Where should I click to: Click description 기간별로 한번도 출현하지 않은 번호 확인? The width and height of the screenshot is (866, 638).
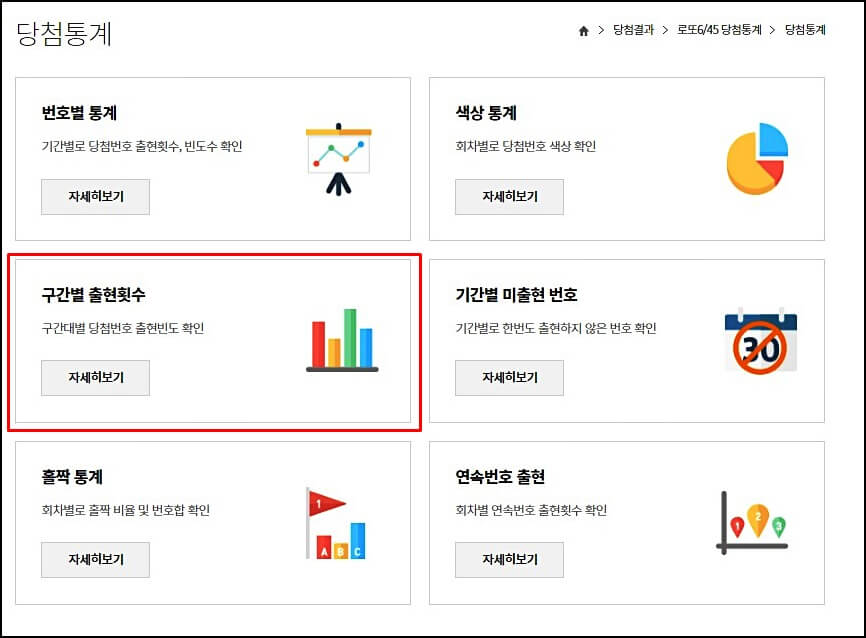point(556,328)
